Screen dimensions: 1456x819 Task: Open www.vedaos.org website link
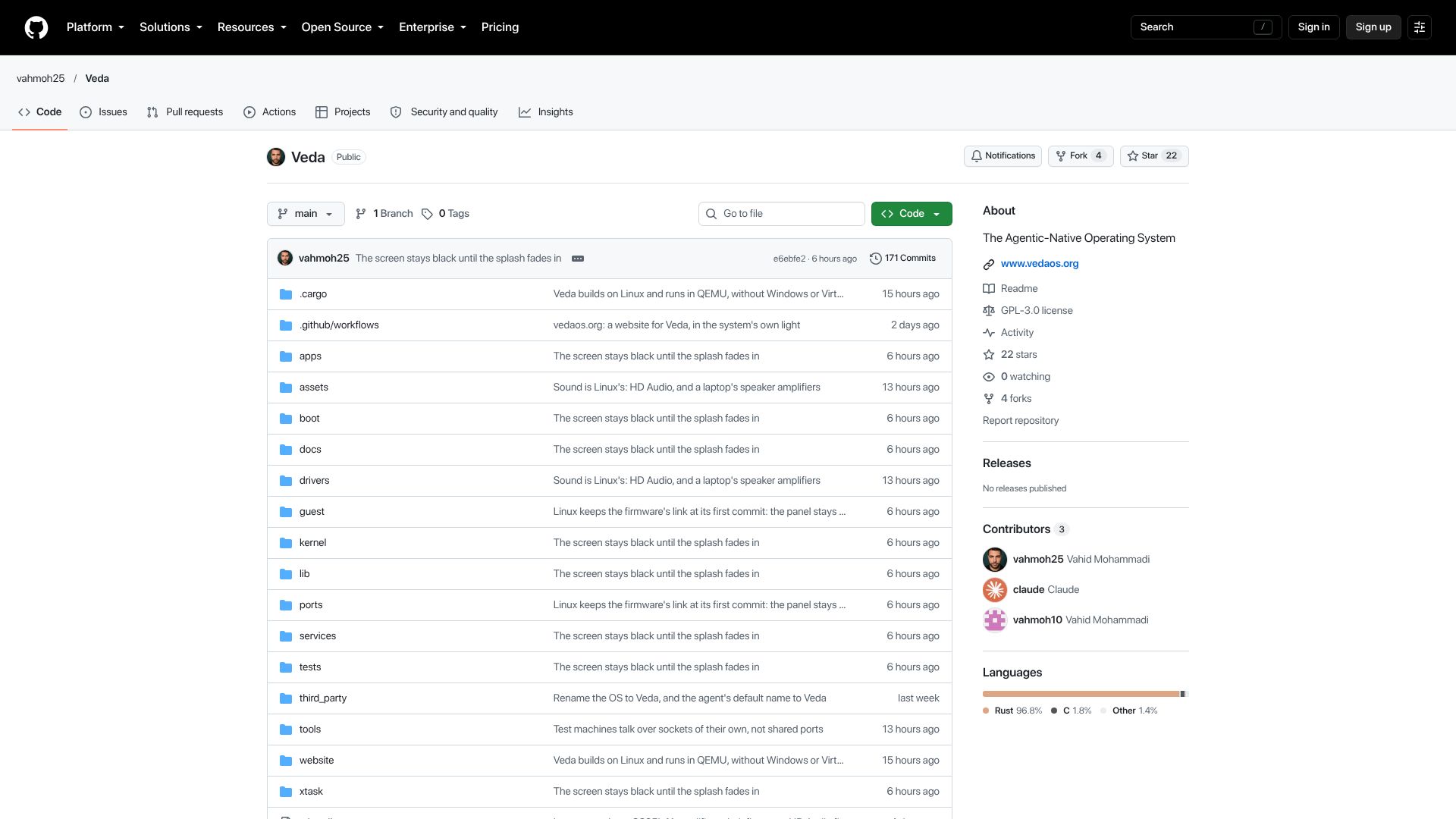1040,264
